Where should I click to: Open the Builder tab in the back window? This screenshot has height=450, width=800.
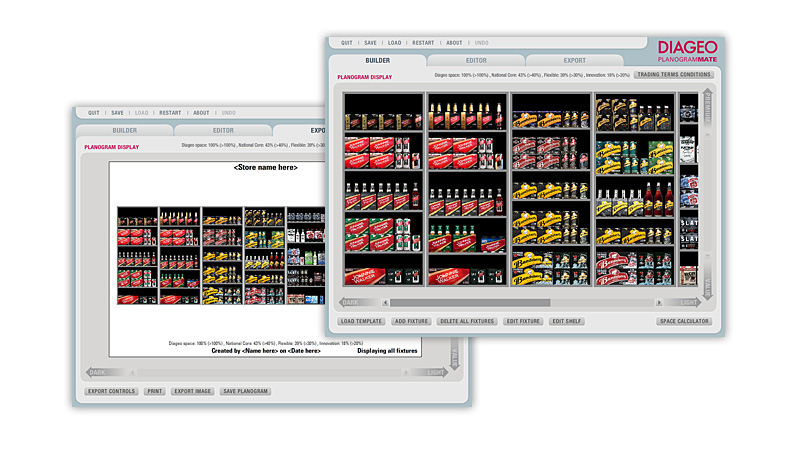tap(125, 130)
